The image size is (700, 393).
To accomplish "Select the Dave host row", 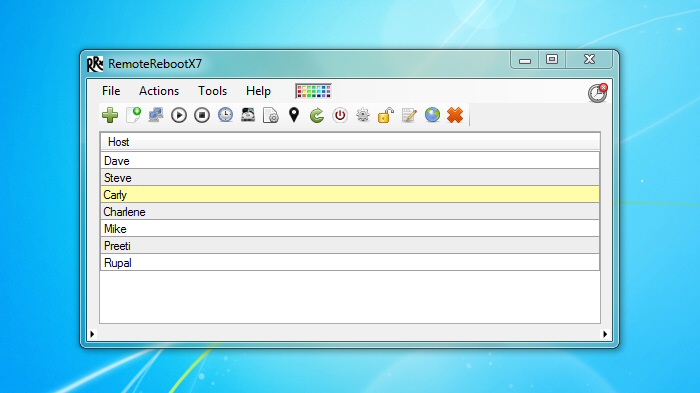I will 350,160.
